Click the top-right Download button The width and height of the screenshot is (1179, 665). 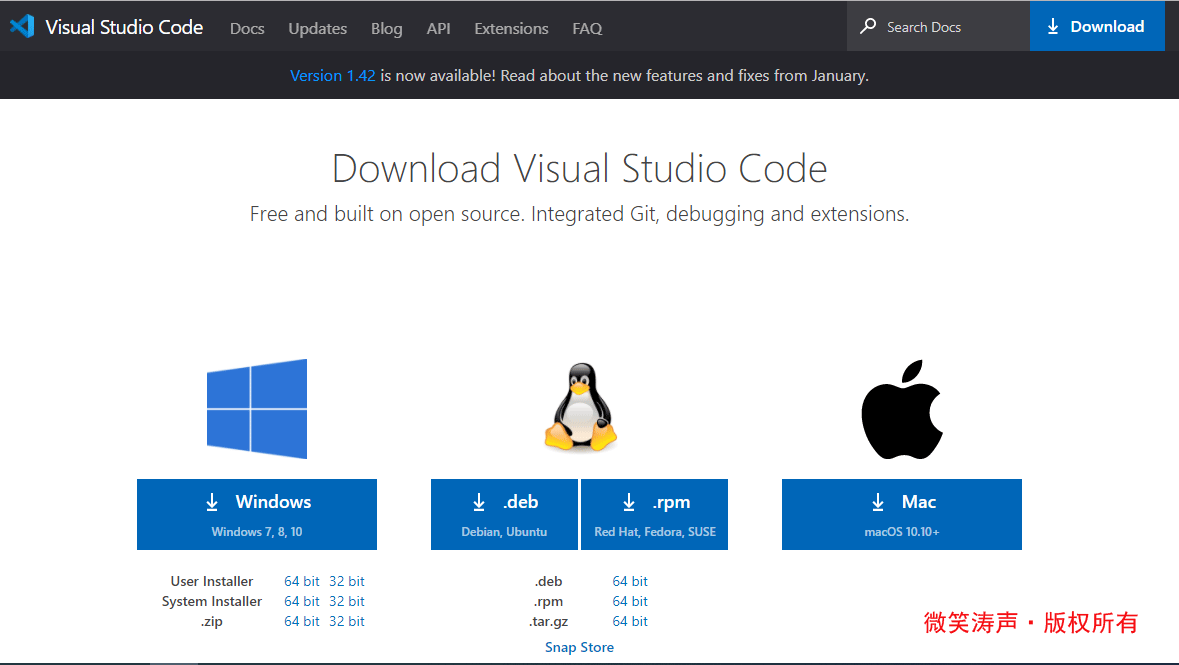pyautogui.click(x=1097, y=26)
